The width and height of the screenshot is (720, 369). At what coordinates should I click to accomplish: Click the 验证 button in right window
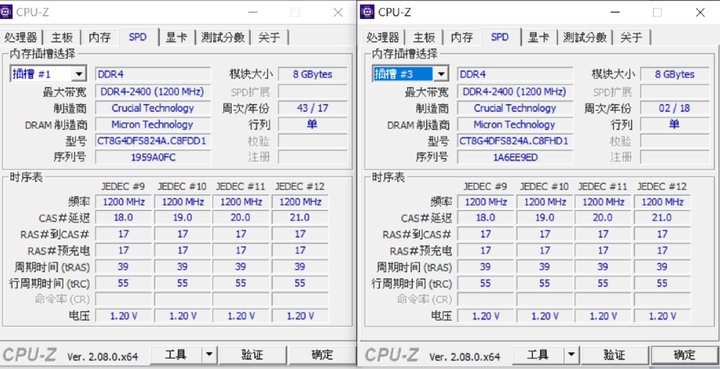(x=614, y=354)
